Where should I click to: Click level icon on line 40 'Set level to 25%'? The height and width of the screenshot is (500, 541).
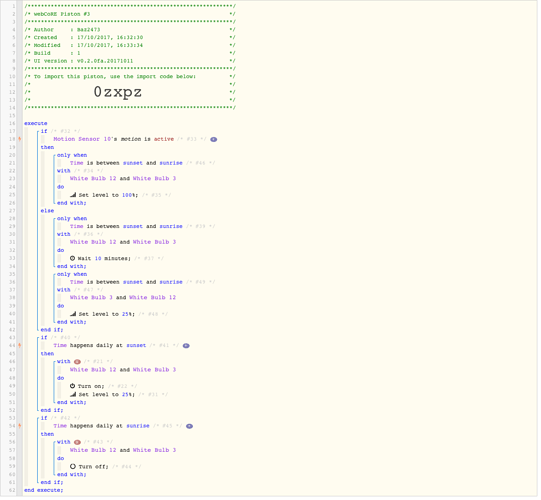(73, 315)
